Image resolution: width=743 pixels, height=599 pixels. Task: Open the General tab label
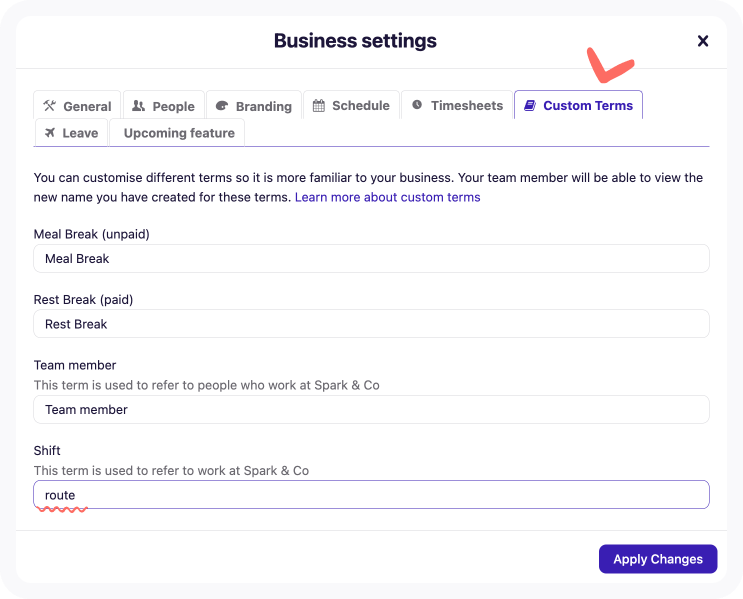[x=87, y=106]
